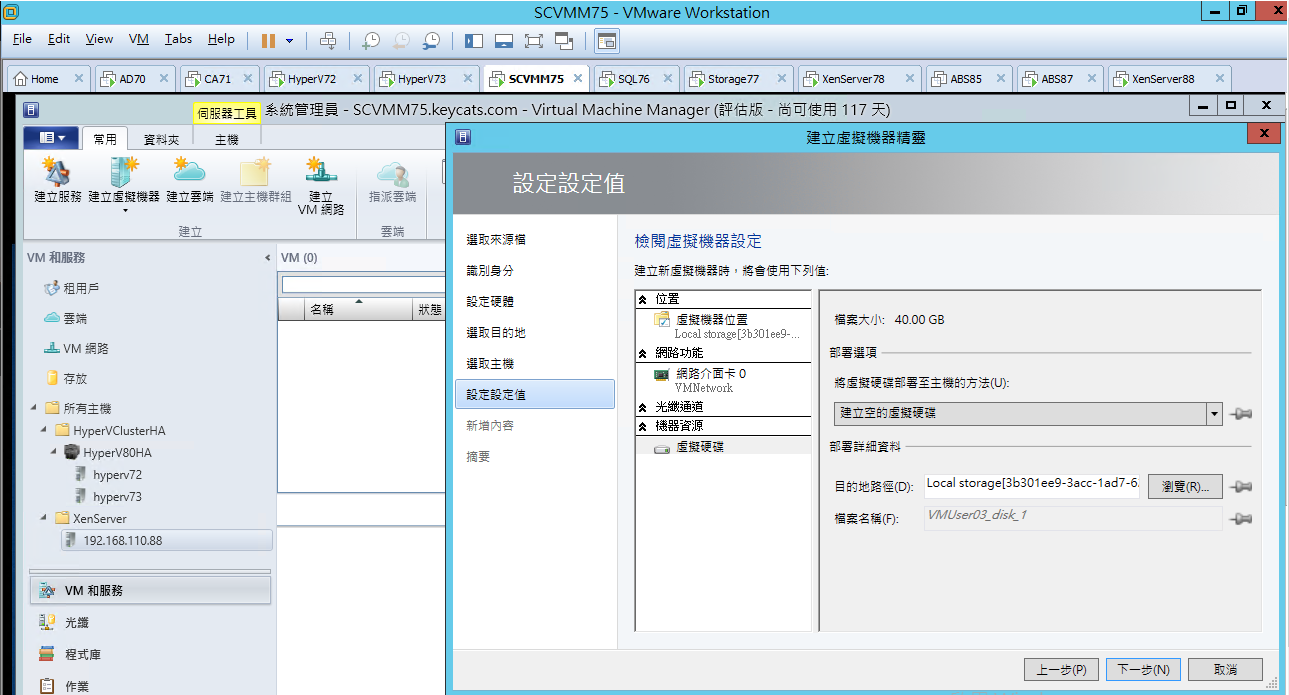Select host 192.168.110.88 in the tree
This screenshot has width=1289, height=695.
point(166,540)
